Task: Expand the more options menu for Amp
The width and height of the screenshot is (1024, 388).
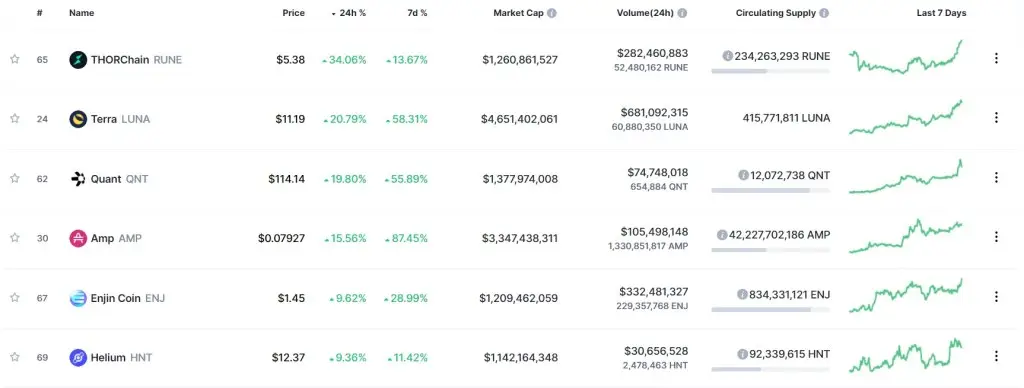Action: point(996,237)
